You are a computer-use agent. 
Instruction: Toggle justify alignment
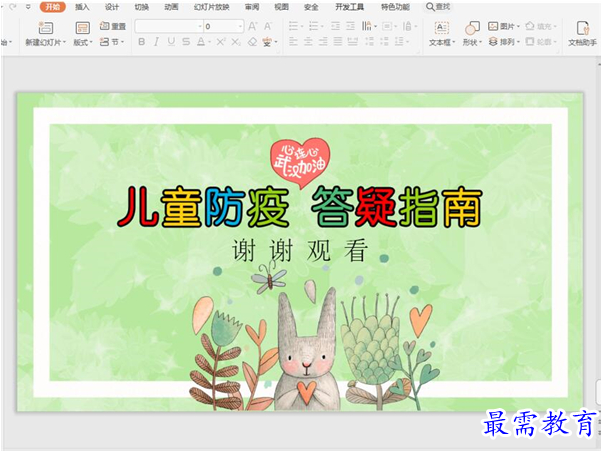tap(338, 42)
